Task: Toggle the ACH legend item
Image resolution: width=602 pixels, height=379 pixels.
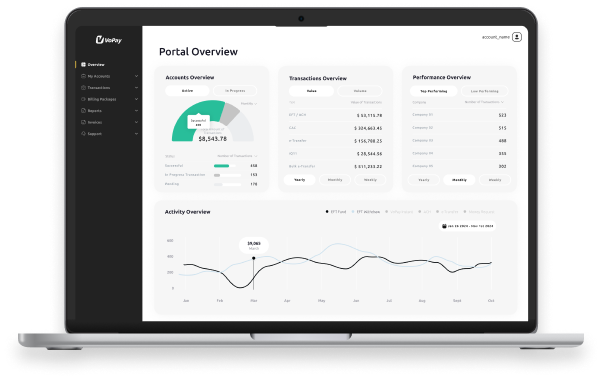Action: click(x=425, y=212)
